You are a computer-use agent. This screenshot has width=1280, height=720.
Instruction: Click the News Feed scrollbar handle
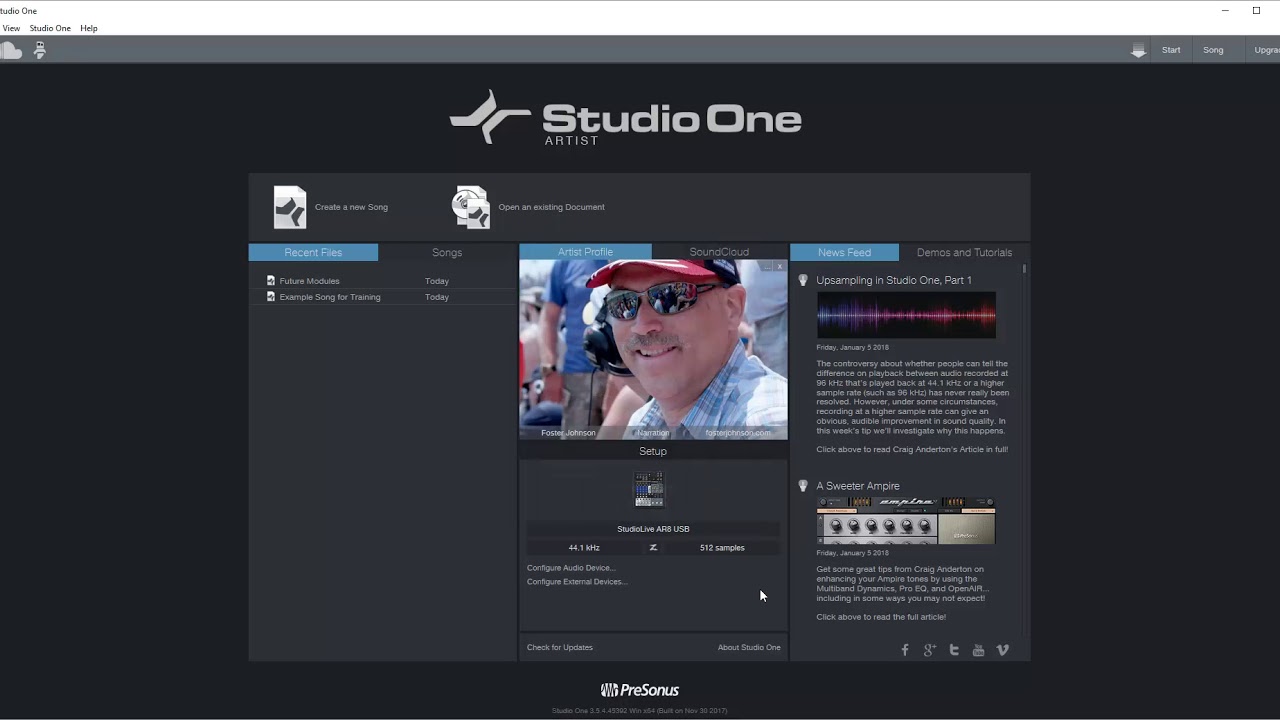pyautogui.click(x=1024, y=268)
